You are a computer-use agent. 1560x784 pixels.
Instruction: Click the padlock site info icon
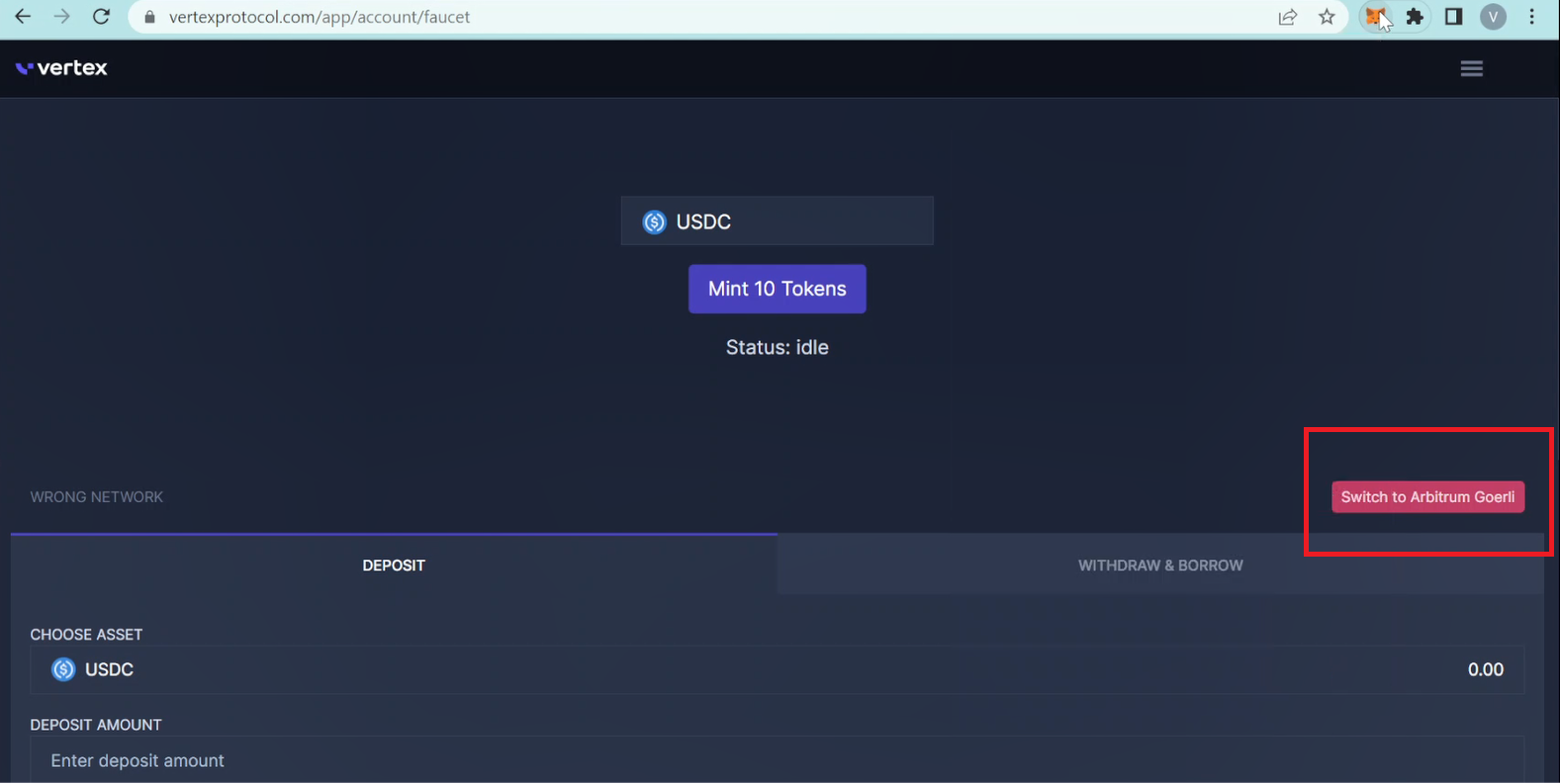tap(150, 17)
